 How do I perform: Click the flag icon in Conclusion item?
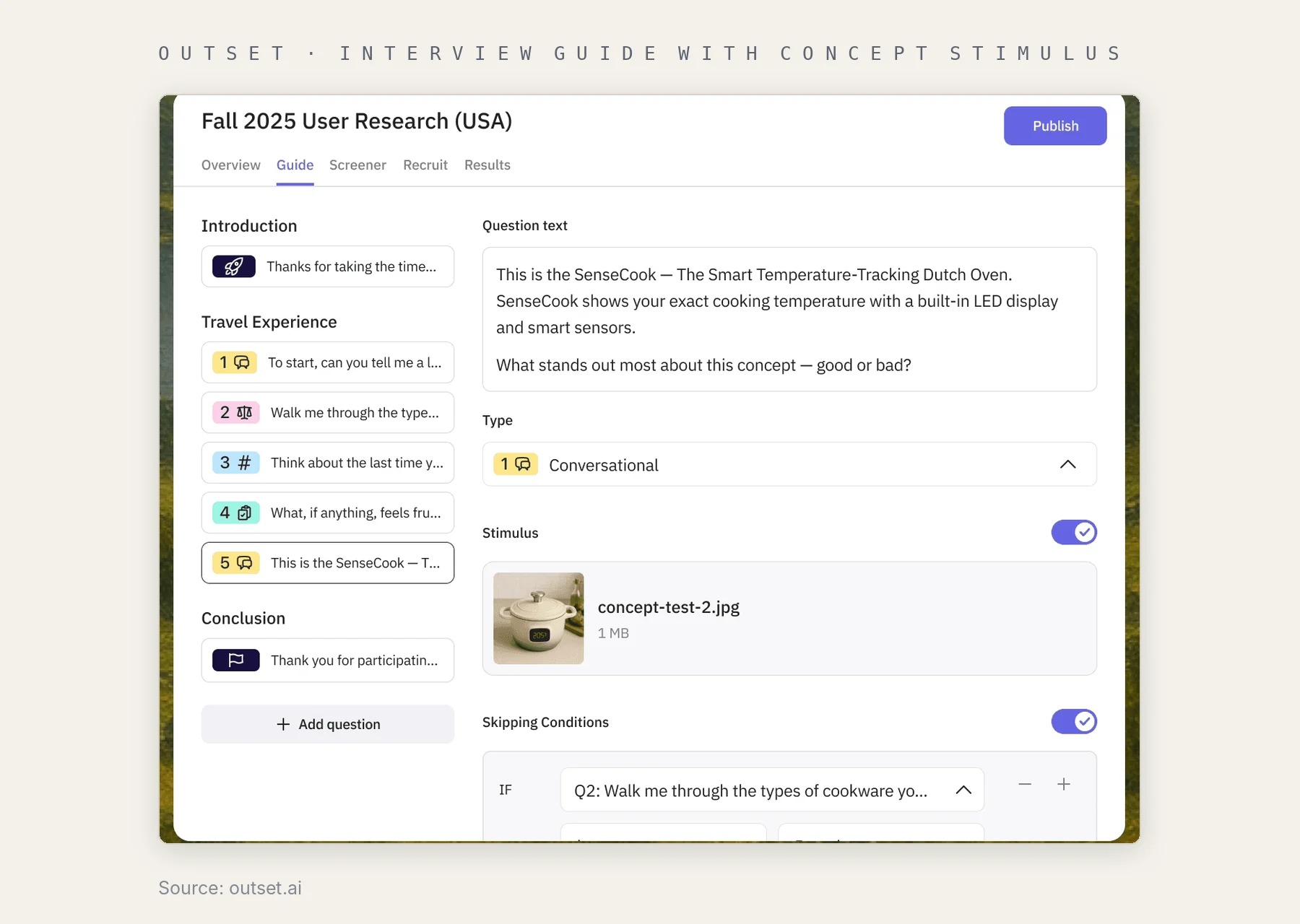coord(235,660)
